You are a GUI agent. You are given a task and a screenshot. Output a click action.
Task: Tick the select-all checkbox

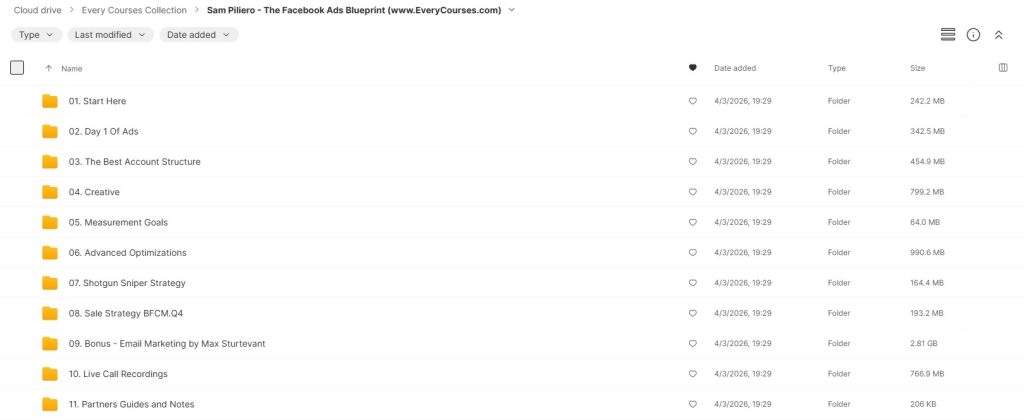[17, 68]
